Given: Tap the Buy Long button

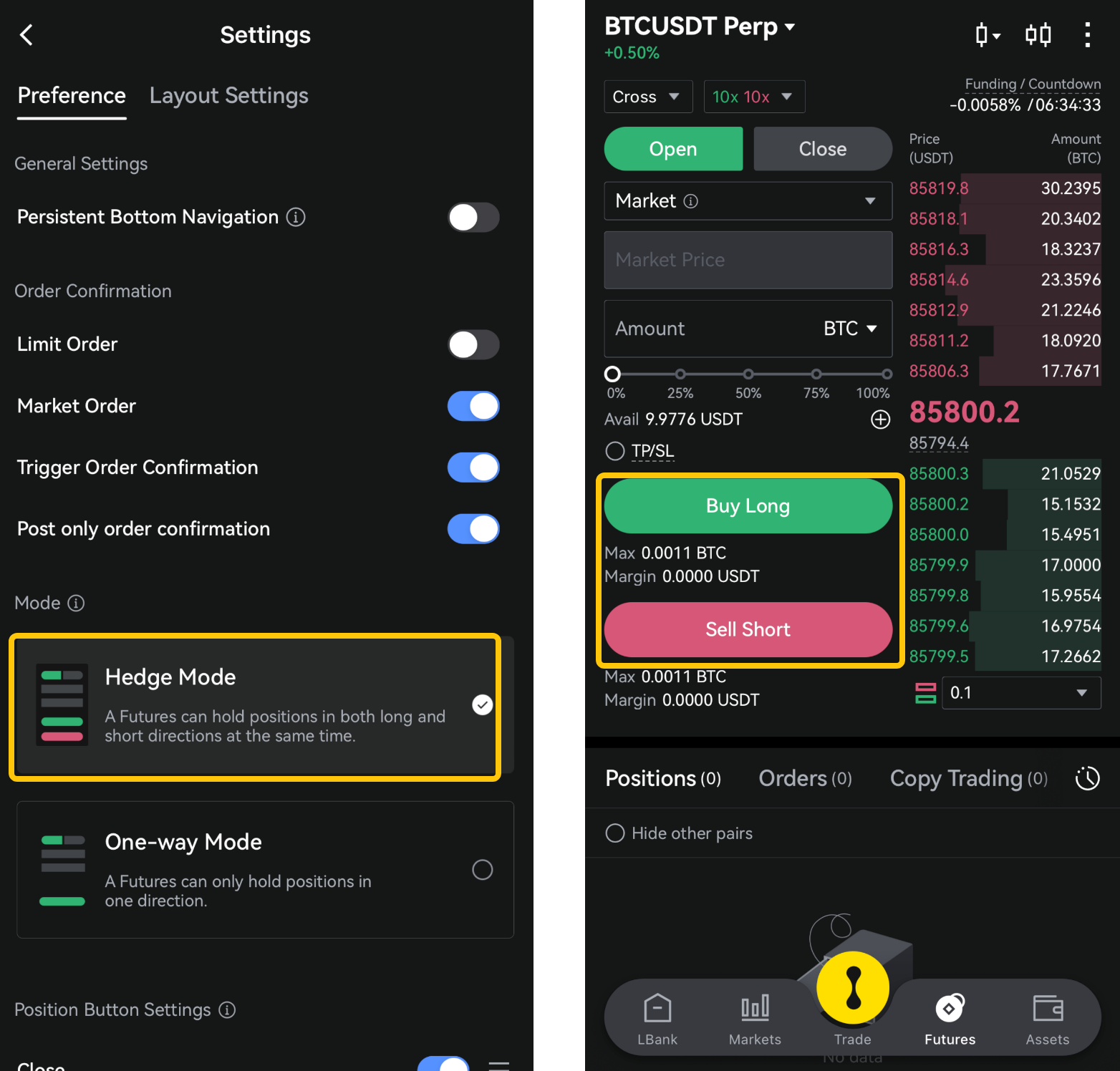Looking at the screenshot, I should [x=748, y=506].
